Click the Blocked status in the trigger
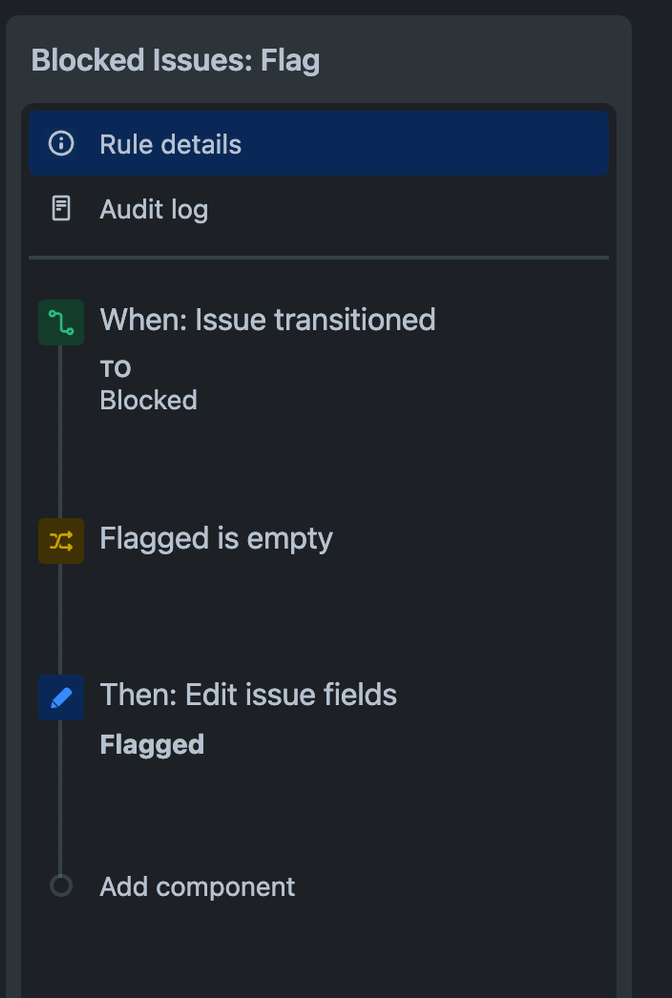672x998 pixels. (x=148, y=400)
